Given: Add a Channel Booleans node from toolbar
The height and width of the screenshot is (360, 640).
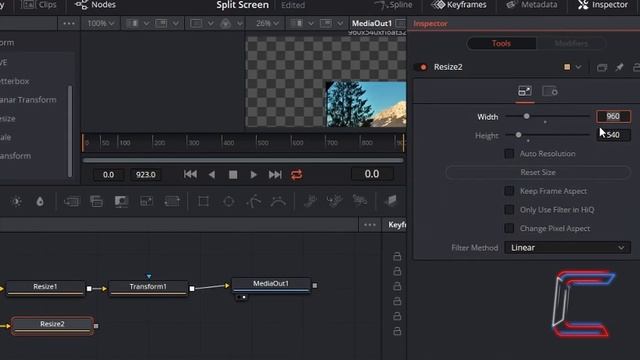Looking at the screenshot, I should pyautogui.click(x=96, y=201).
